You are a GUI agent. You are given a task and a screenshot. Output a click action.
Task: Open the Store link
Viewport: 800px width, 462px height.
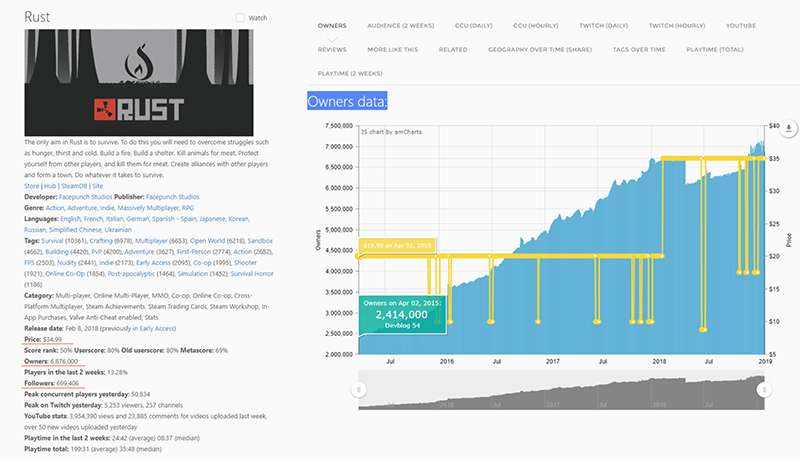[32, 186]
